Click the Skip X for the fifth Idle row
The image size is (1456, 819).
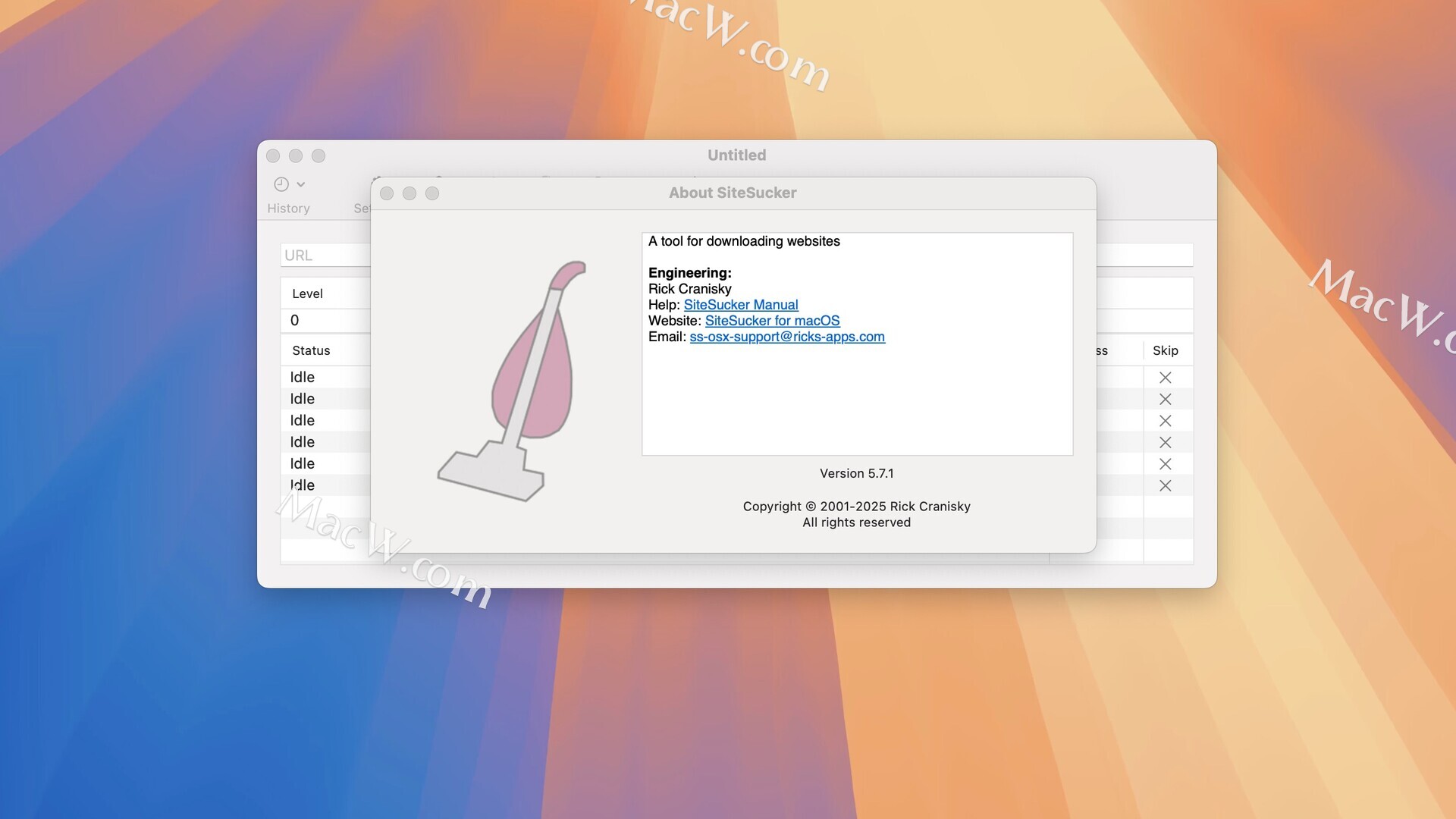click(x=1166, y=464)
